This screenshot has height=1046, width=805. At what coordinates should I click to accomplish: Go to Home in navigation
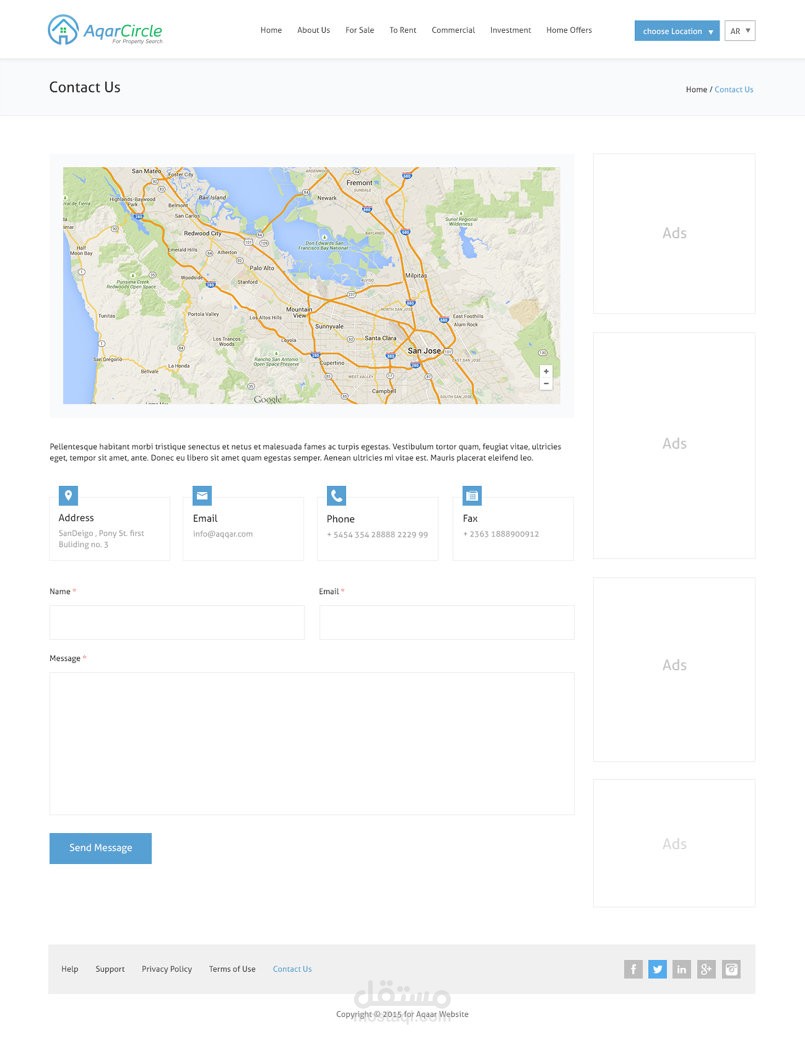click(x=271, y=30)
